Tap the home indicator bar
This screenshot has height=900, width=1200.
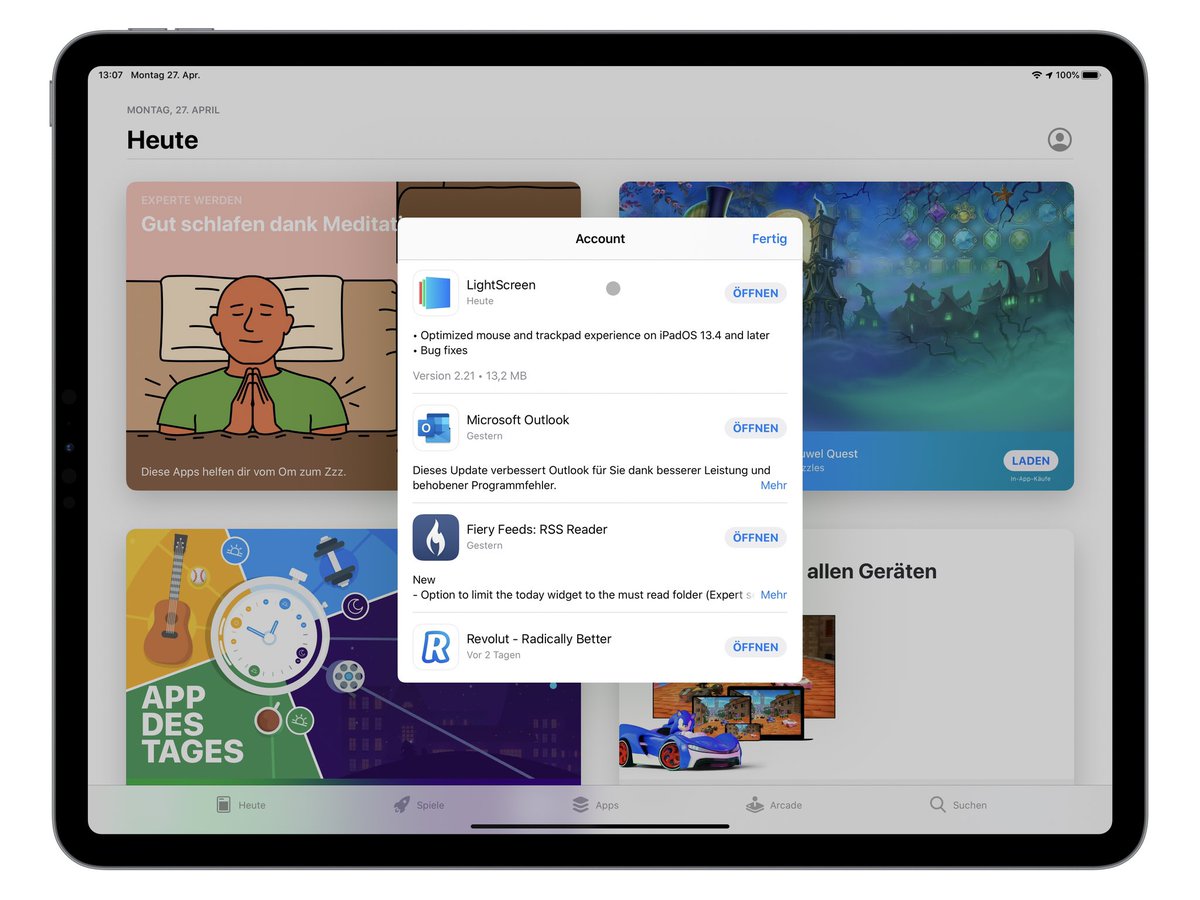coord(600,826)
